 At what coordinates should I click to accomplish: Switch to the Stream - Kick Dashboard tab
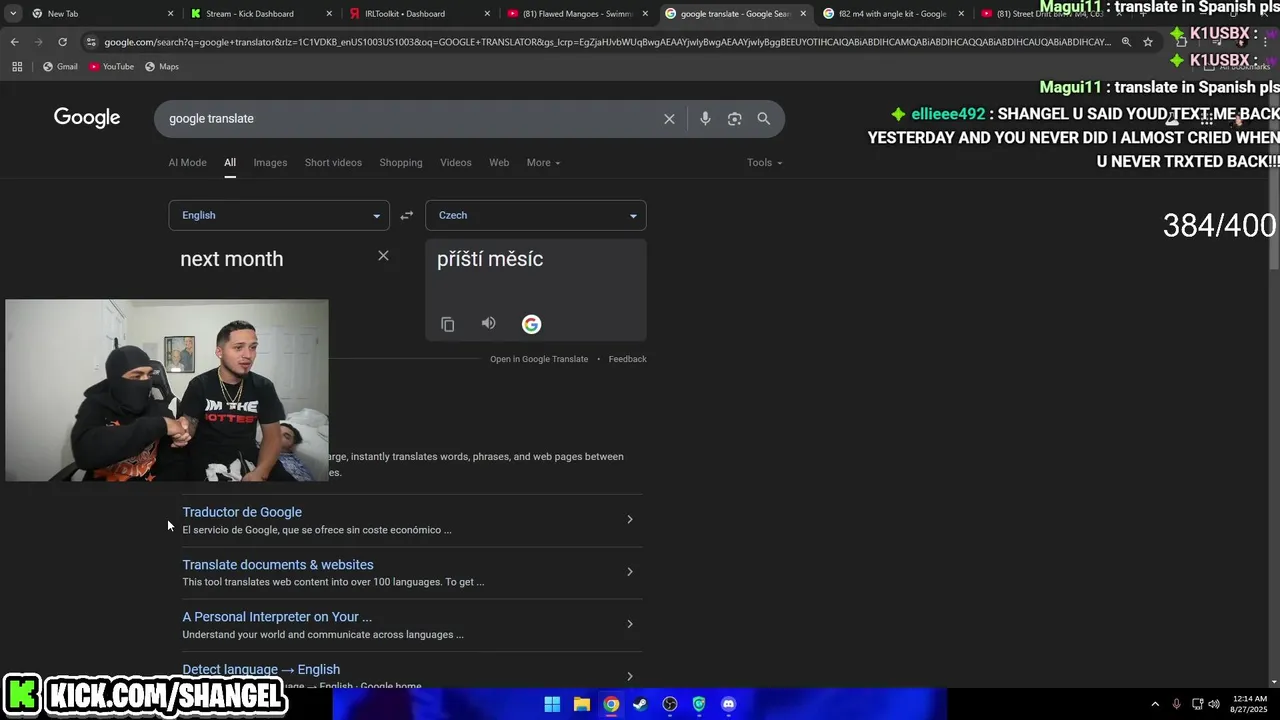pos(262,14)
